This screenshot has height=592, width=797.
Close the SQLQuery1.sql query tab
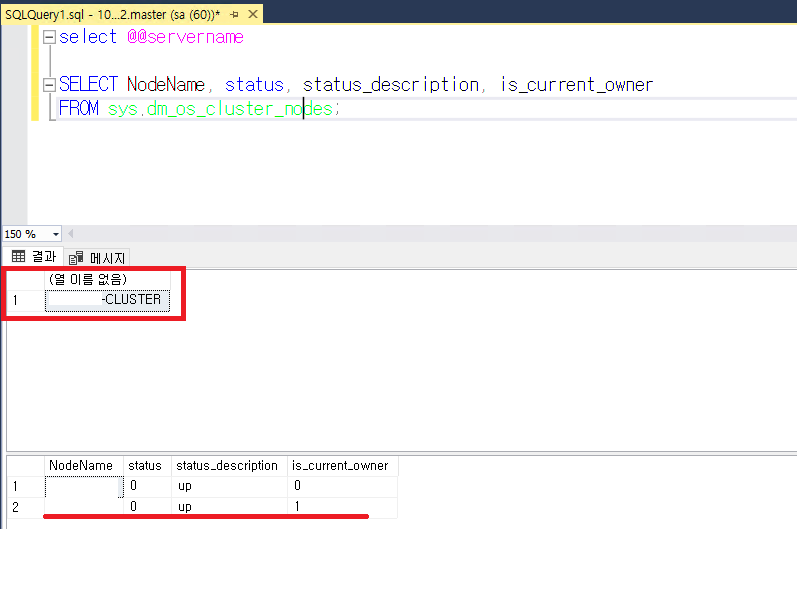tap(253, 14)
